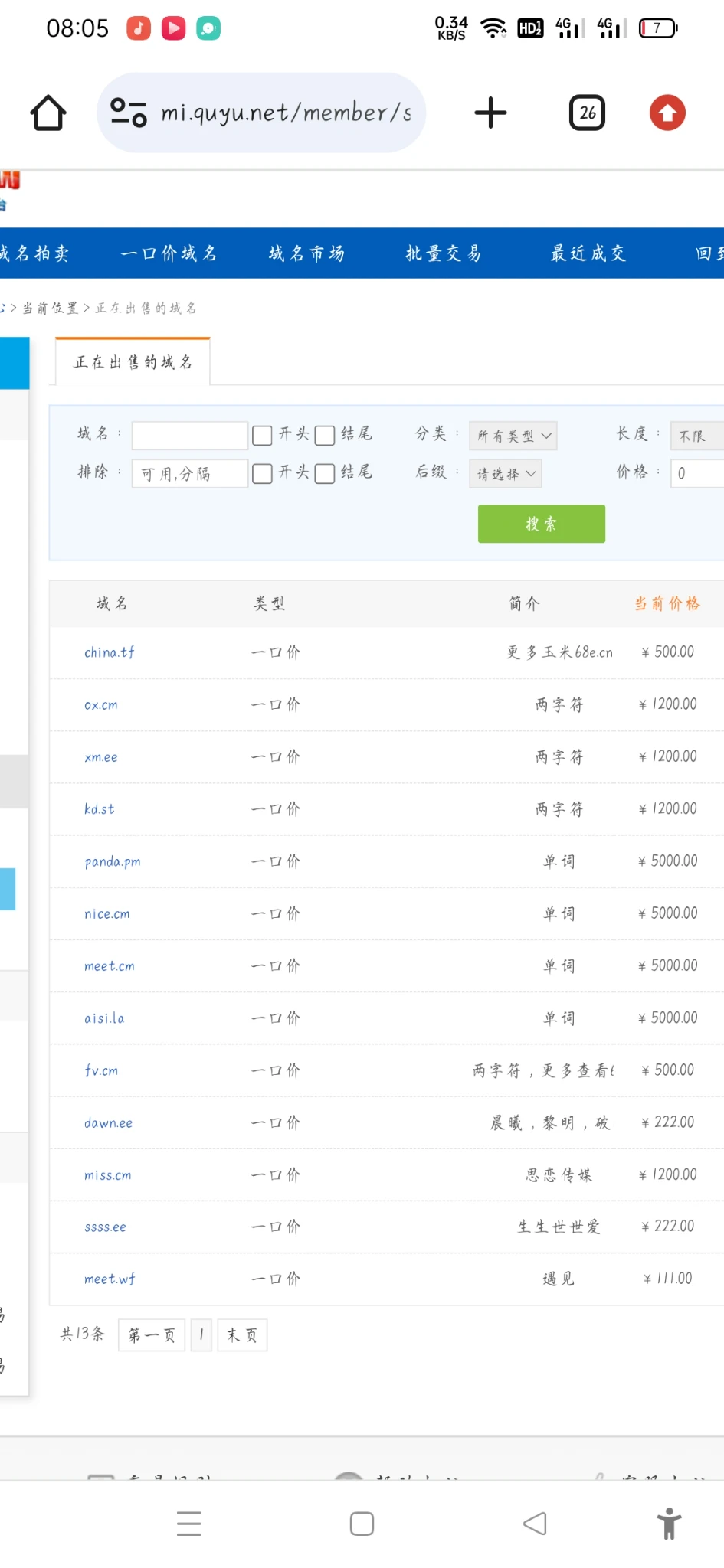Viewport: 724px width, 1568px height.
Task: Open the tab switcher showing 26 tabs
Action: 587,113
